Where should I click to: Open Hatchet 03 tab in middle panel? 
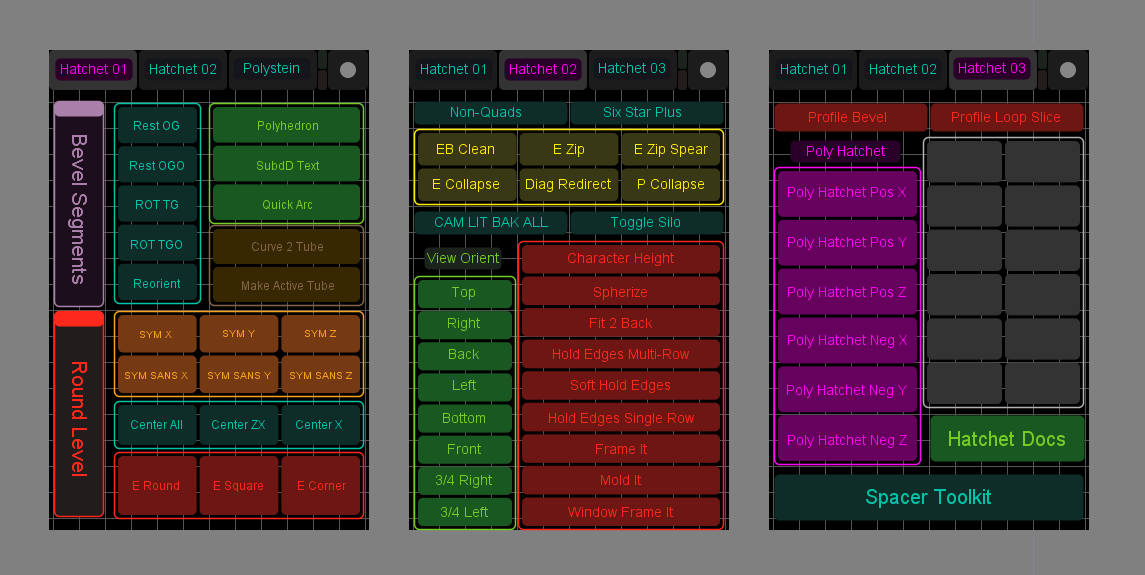632,69
